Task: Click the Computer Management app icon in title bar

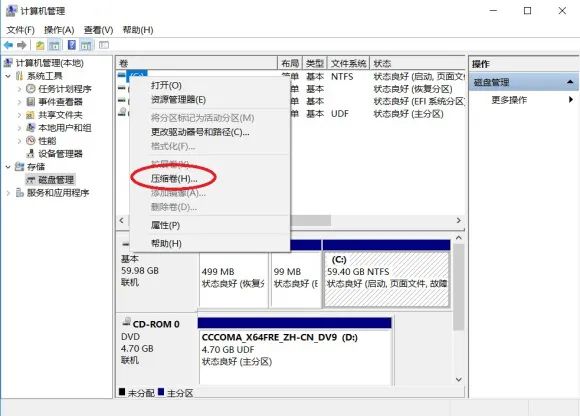Action: pos(11,11)
